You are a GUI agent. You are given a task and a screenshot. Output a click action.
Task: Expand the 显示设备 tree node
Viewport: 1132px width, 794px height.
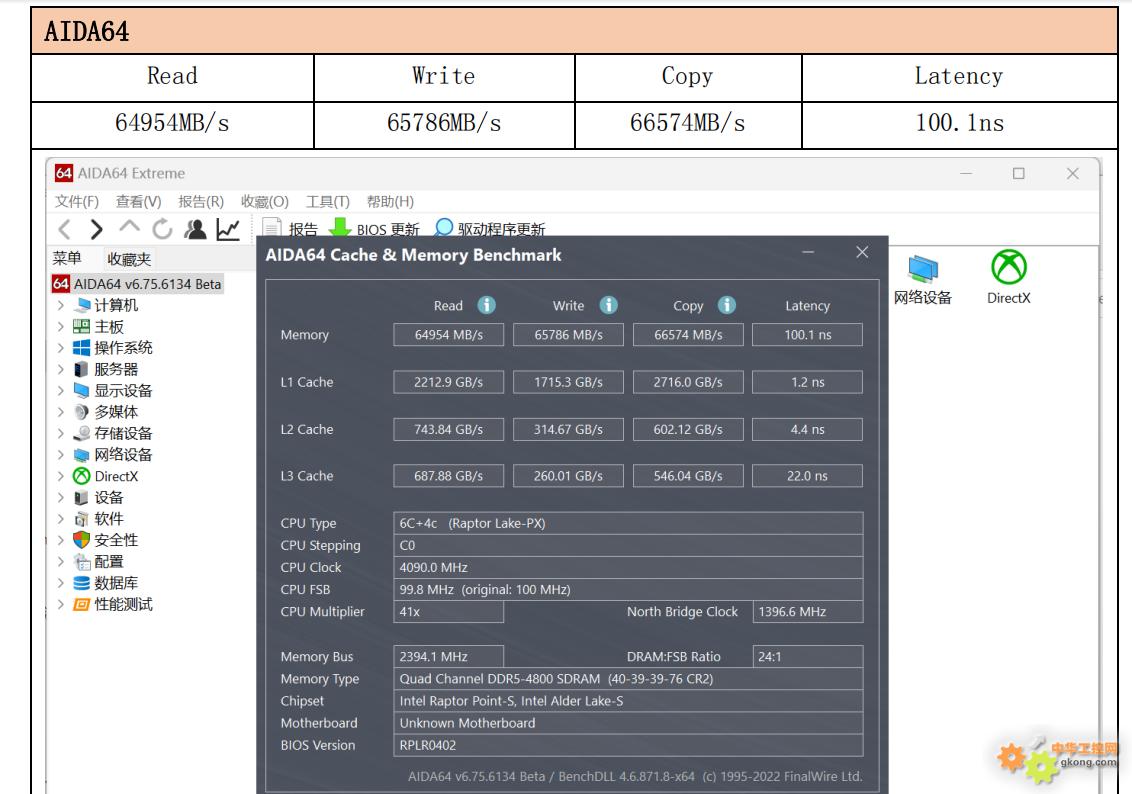tap(61, 391)
